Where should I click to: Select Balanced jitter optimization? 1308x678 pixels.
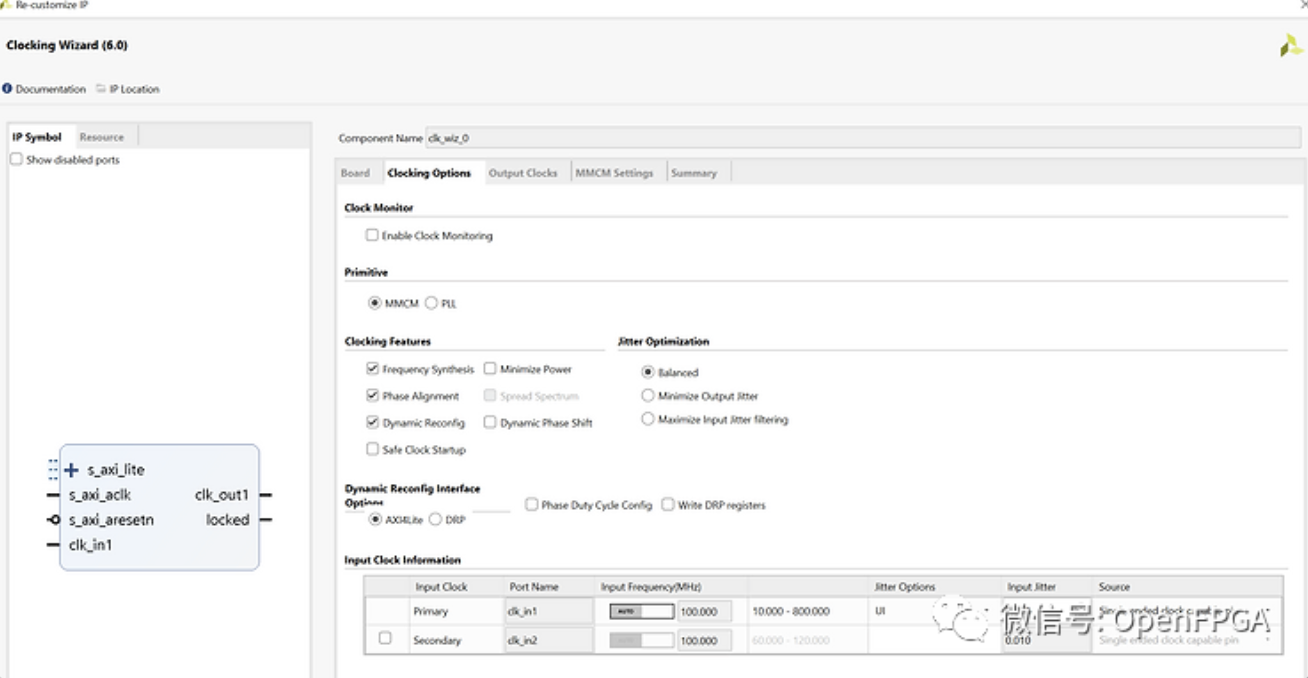click(x=648, y=372)
